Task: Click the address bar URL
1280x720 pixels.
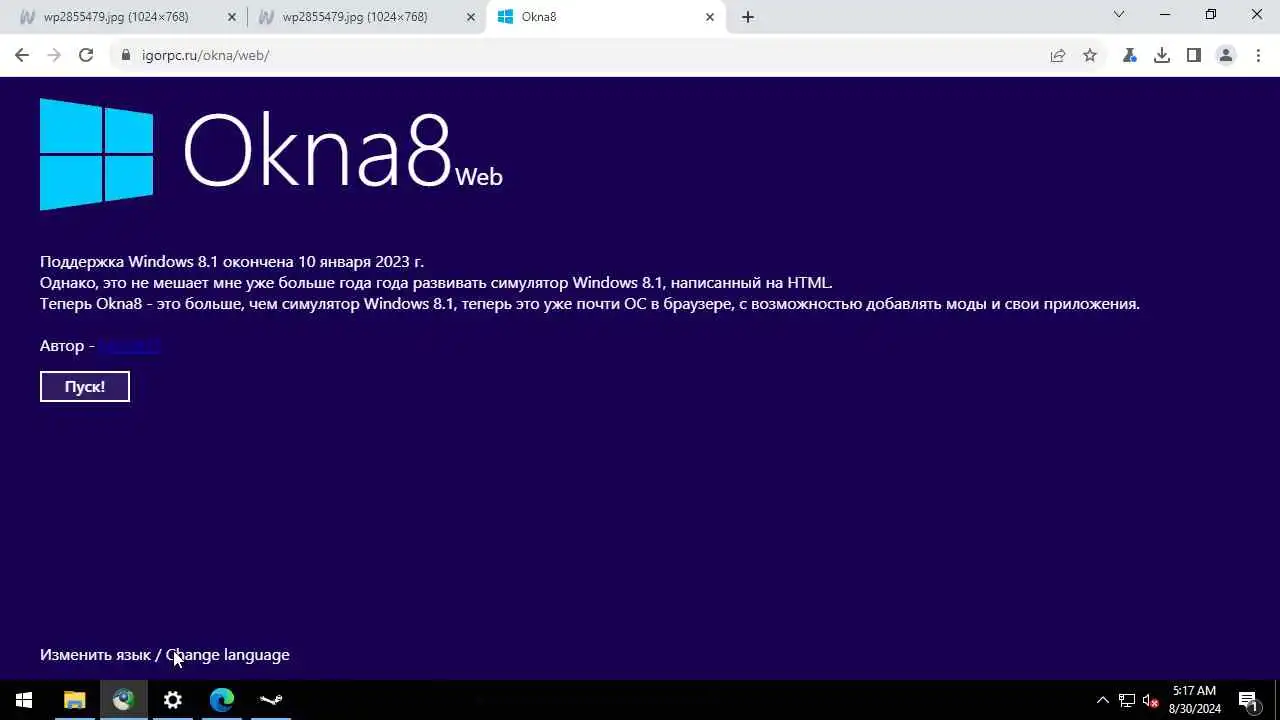Action: tap(205, 55)
